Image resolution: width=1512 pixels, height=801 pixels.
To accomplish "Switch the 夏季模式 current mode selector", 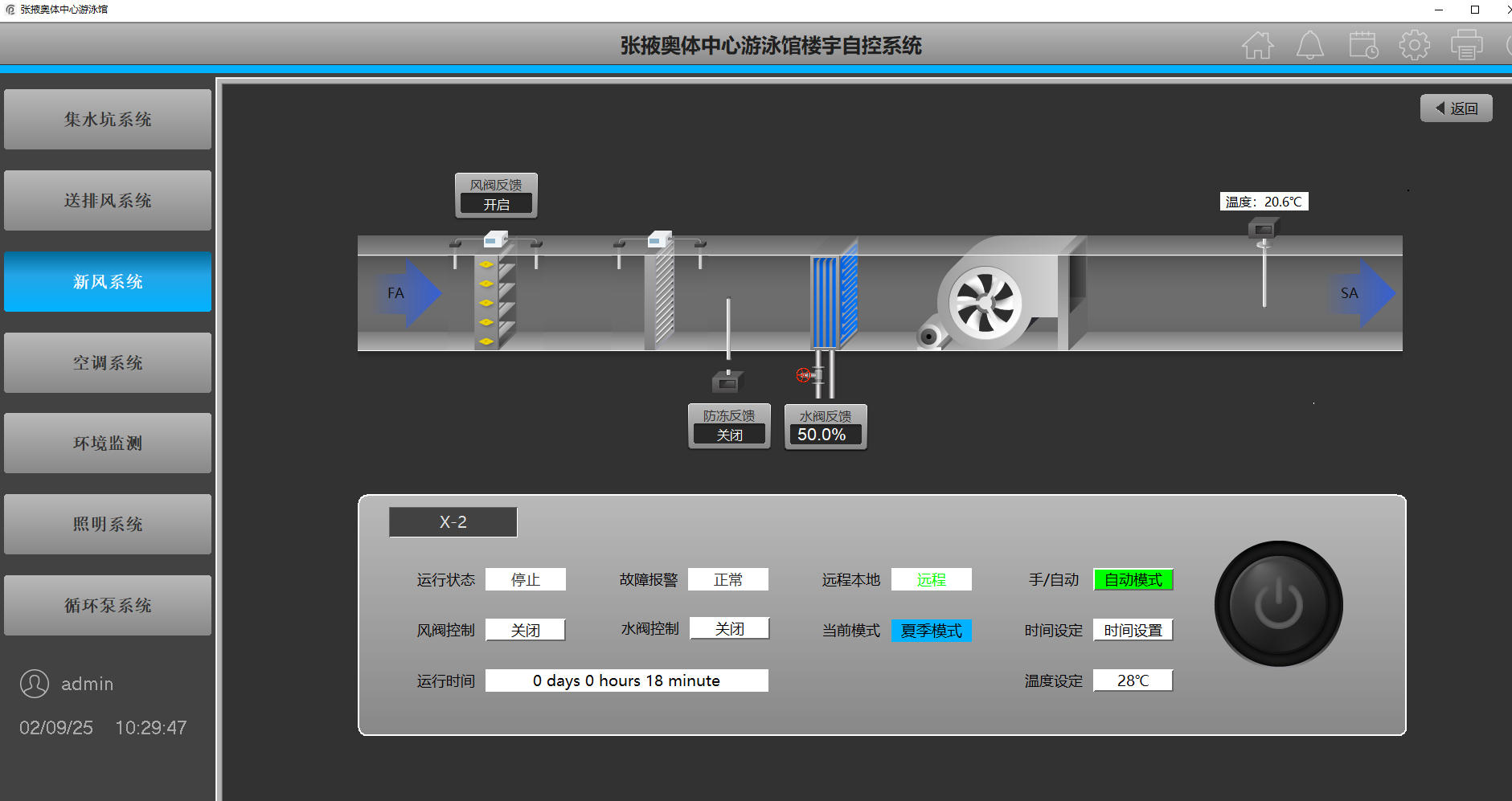I will coord(931,631).
